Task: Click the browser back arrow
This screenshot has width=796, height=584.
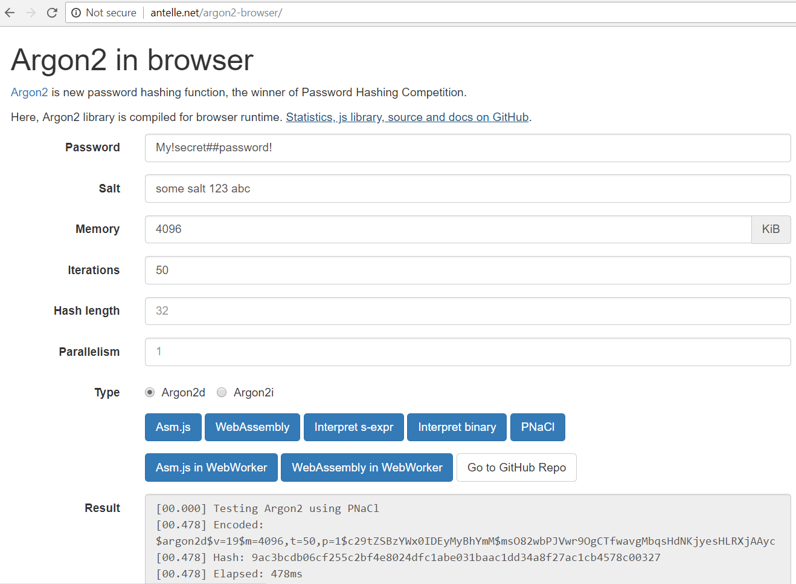Action: (x=10, y=13)
